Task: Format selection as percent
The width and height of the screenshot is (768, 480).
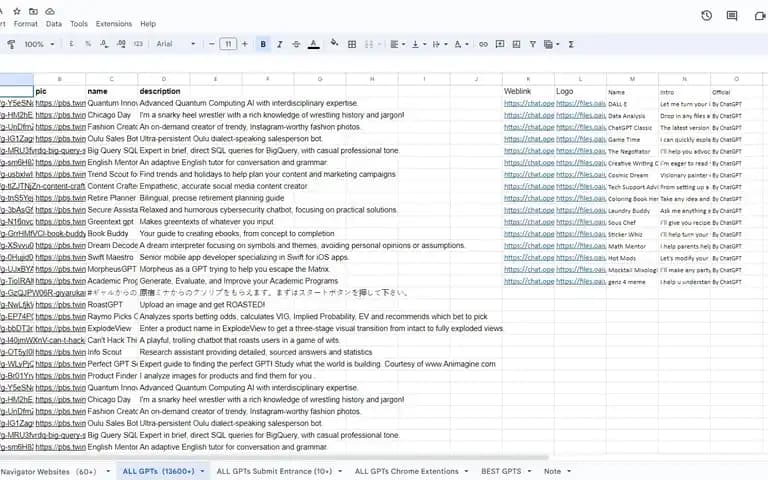Action: point(88,44)
